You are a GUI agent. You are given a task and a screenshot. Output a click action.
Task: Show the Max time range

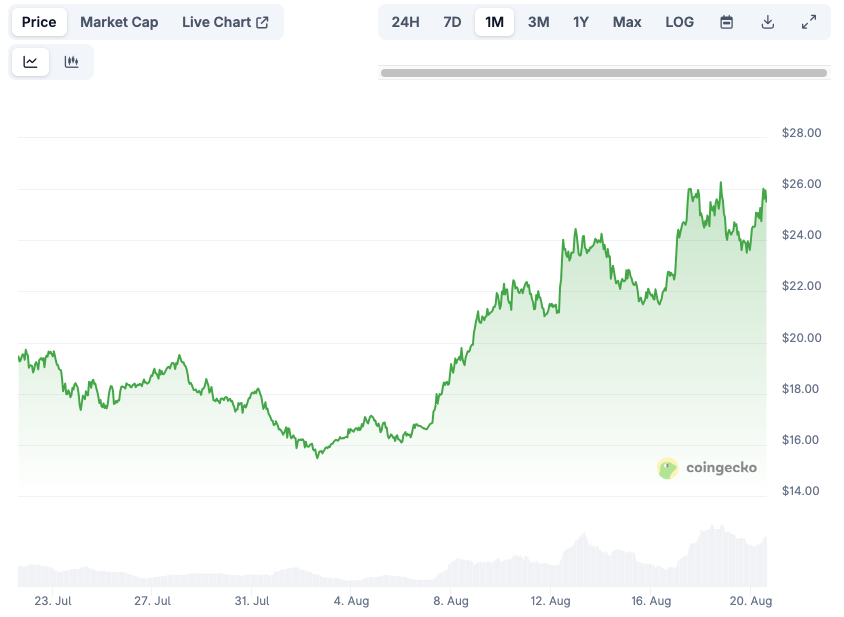point(627,22)
